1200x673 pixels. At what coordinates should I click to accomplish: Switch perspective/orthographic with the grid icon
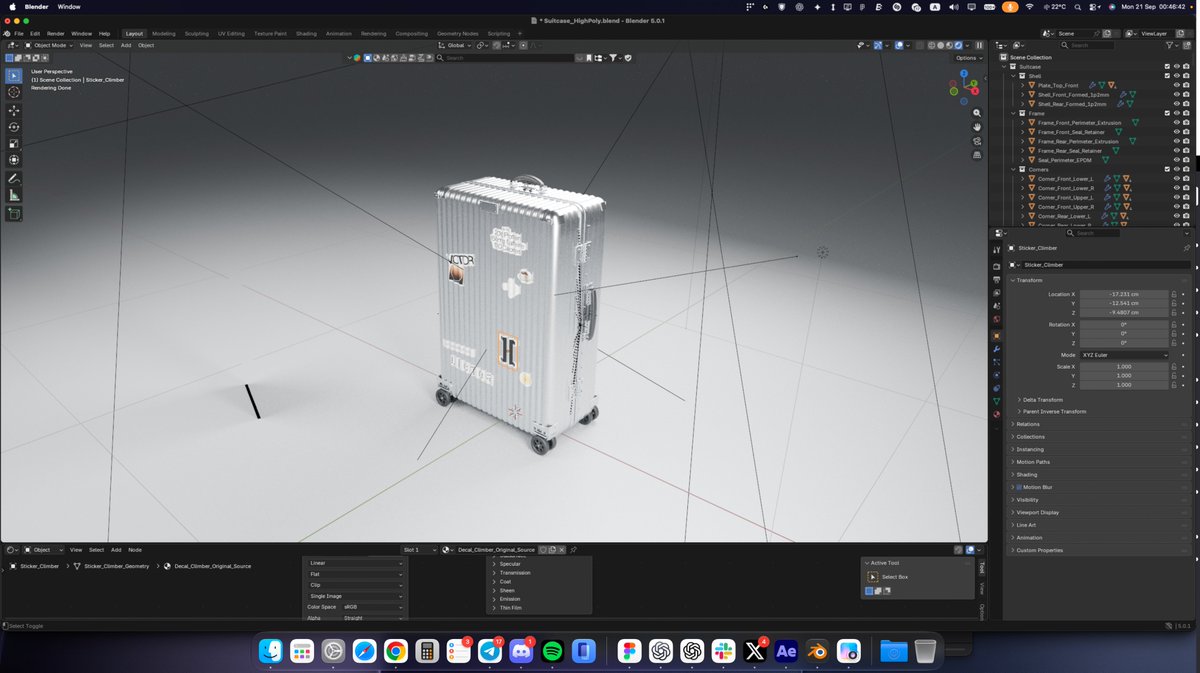tap(977, 155)
